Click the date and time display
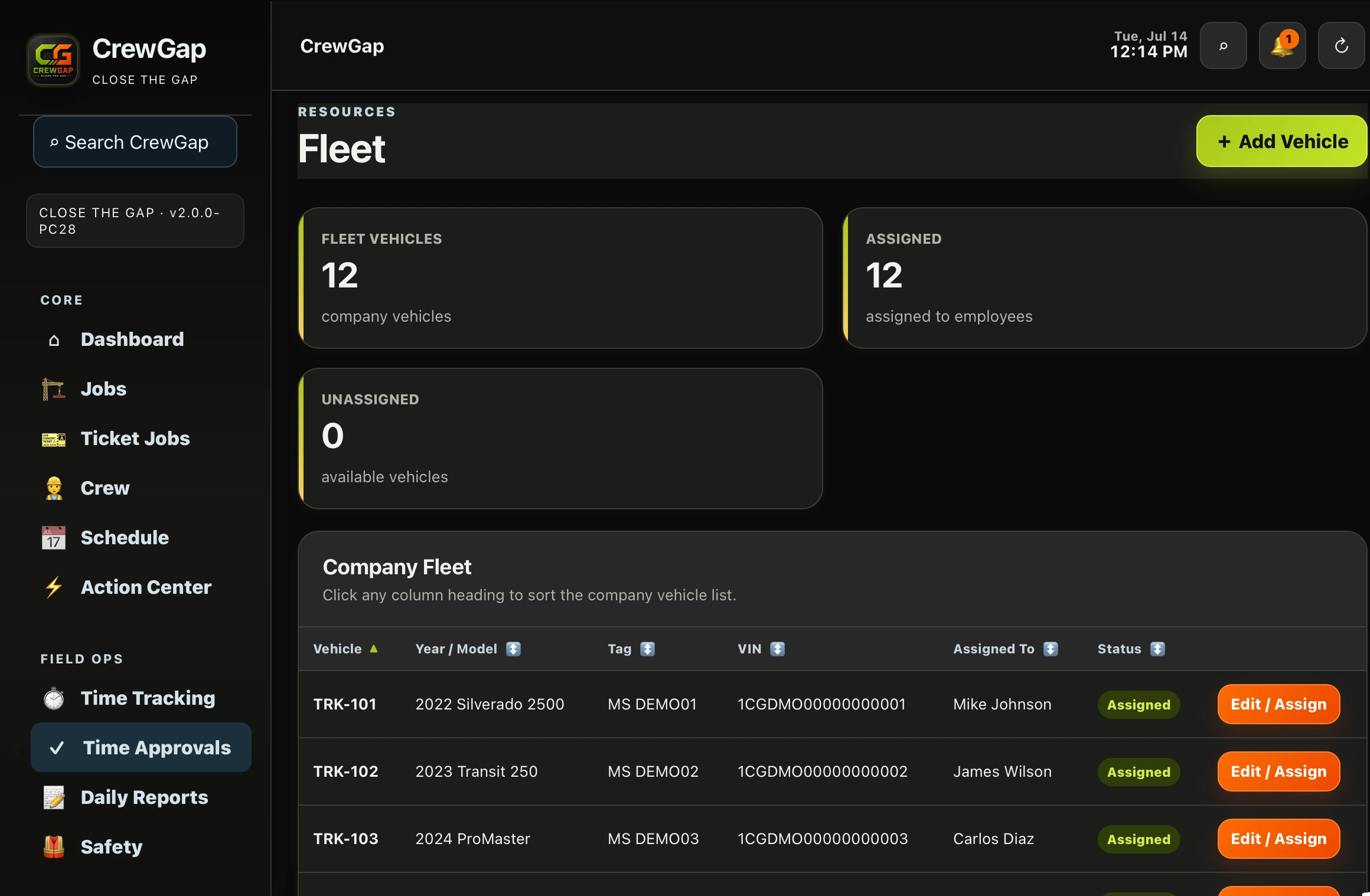This screenshot has width=1370, height=896. [1149, 45]
